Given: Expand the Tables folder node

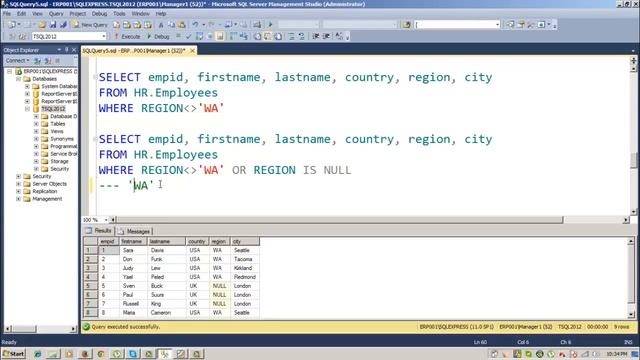Looking at the screenshot, I should click(36, 124).
